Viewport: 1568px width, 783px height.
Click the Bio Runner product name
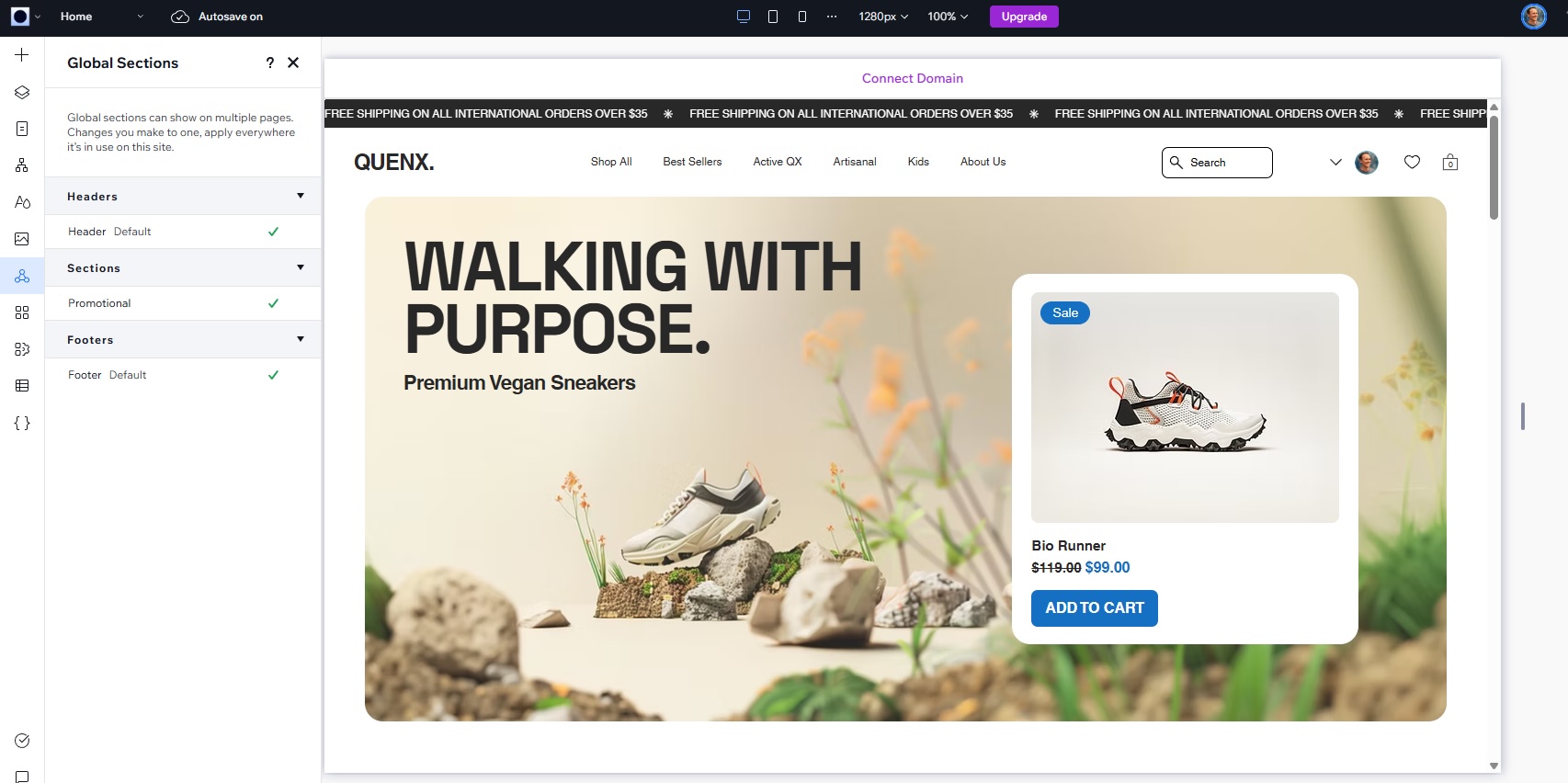click(x=1068, y=546)
